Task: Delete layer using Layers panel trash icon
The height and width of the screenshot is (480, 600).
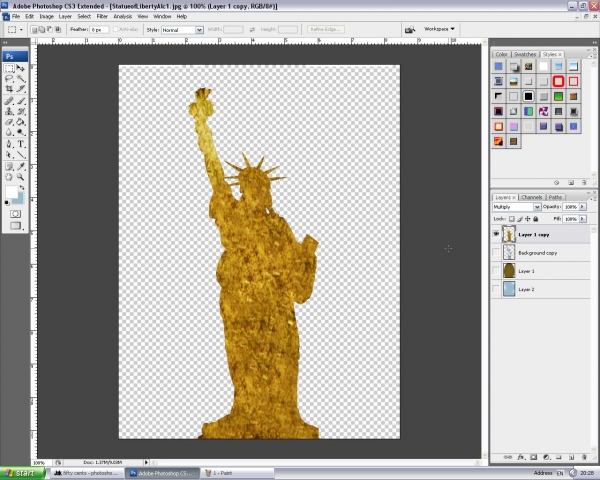Action: pyautogui.click(x=584, y=457)
